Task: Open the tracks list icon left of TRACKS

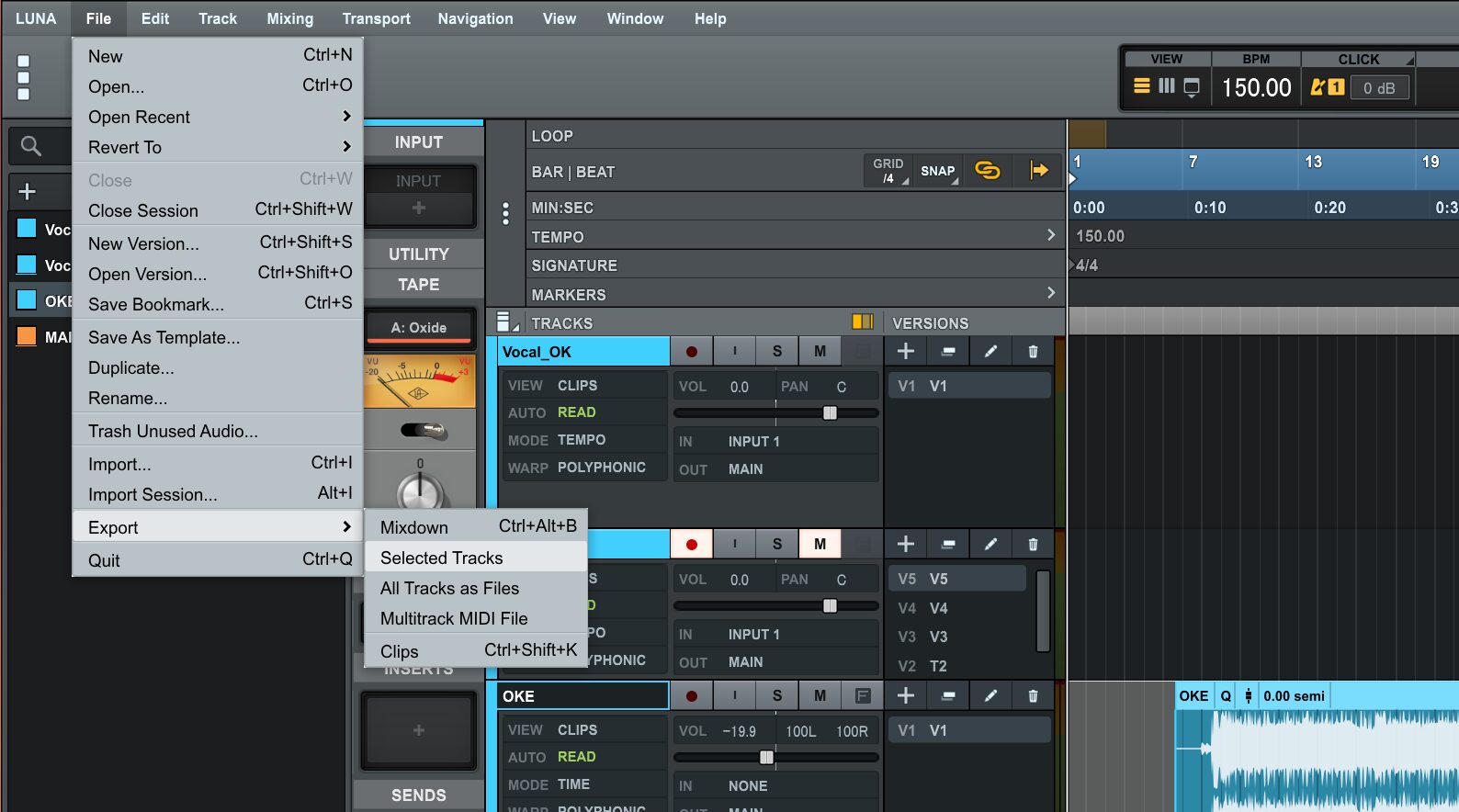Action: (505, 322)
